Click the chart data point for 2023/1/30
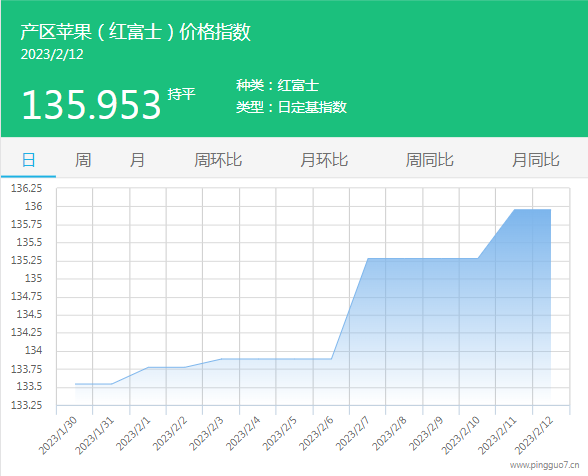The height and width of the screenshot is (476, 588). (x=75, y=384)
